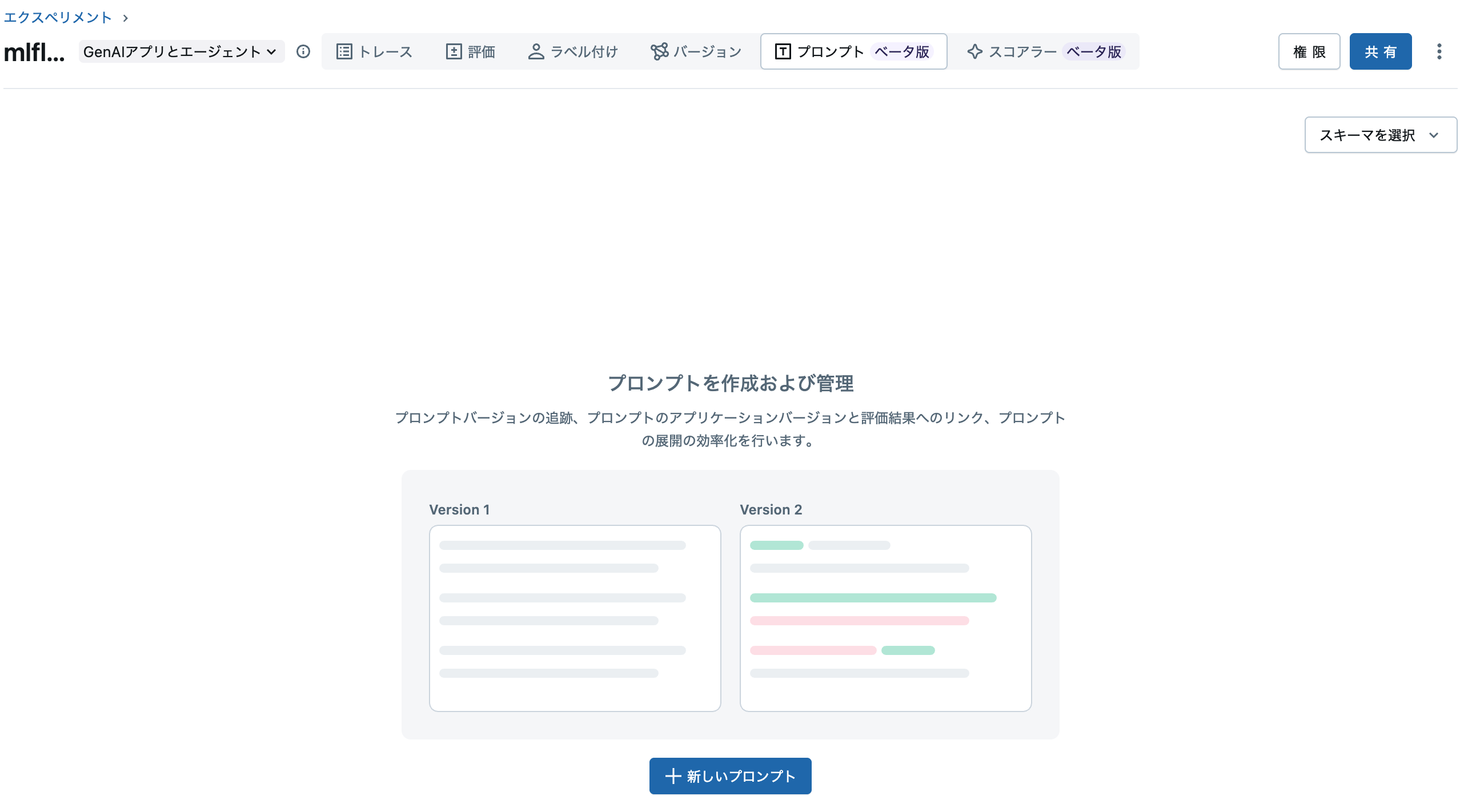Click the ラベル付け labeling person icon
The height and width of the screenshot is (812, 1476).
click(536, 51)
